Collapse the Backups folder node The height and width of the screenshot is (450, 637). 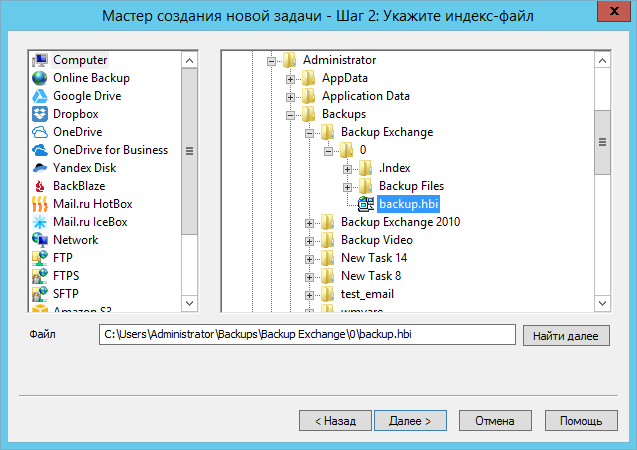291,115
